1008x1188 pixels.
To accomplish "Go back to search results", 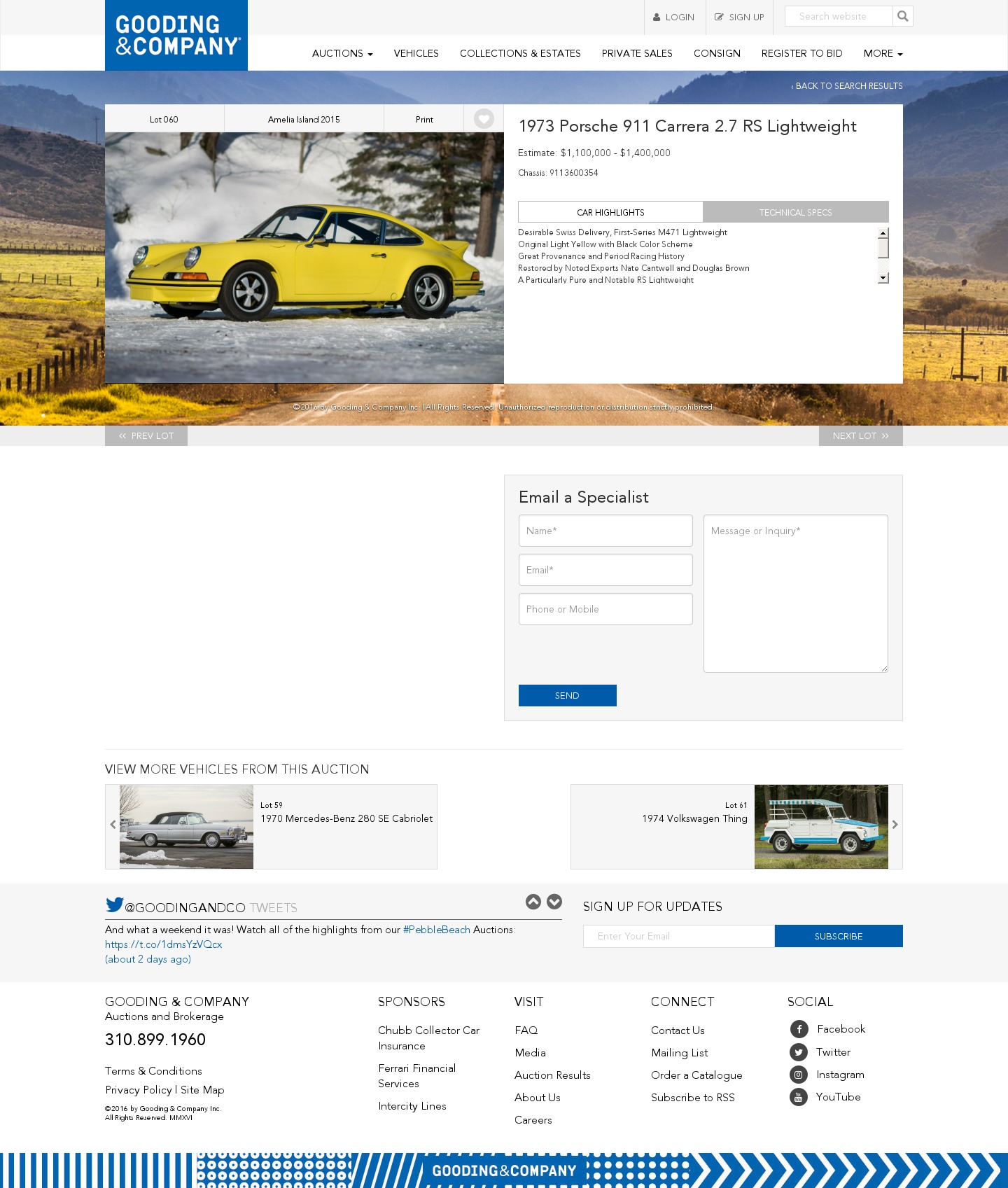I will coord(847,86).
